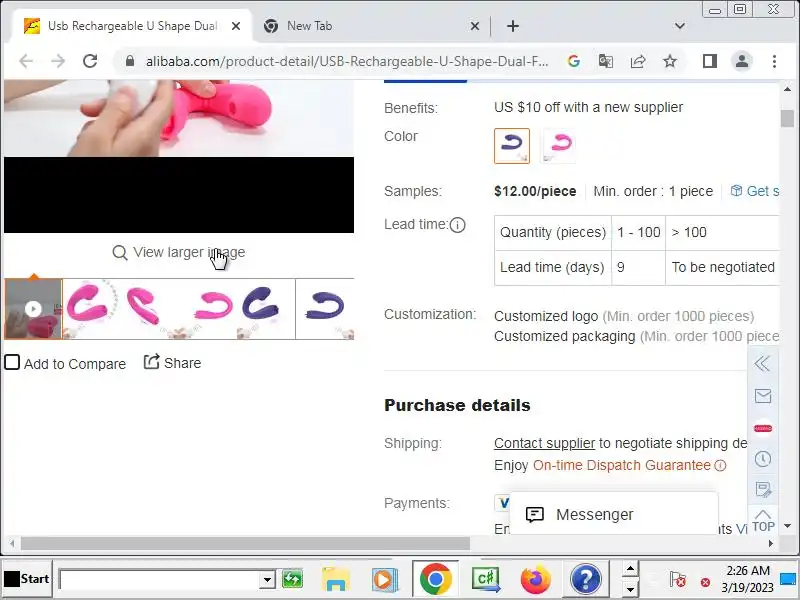Open the browser side panel
Viewport: 800px width, 600px height.
(710, 61)
